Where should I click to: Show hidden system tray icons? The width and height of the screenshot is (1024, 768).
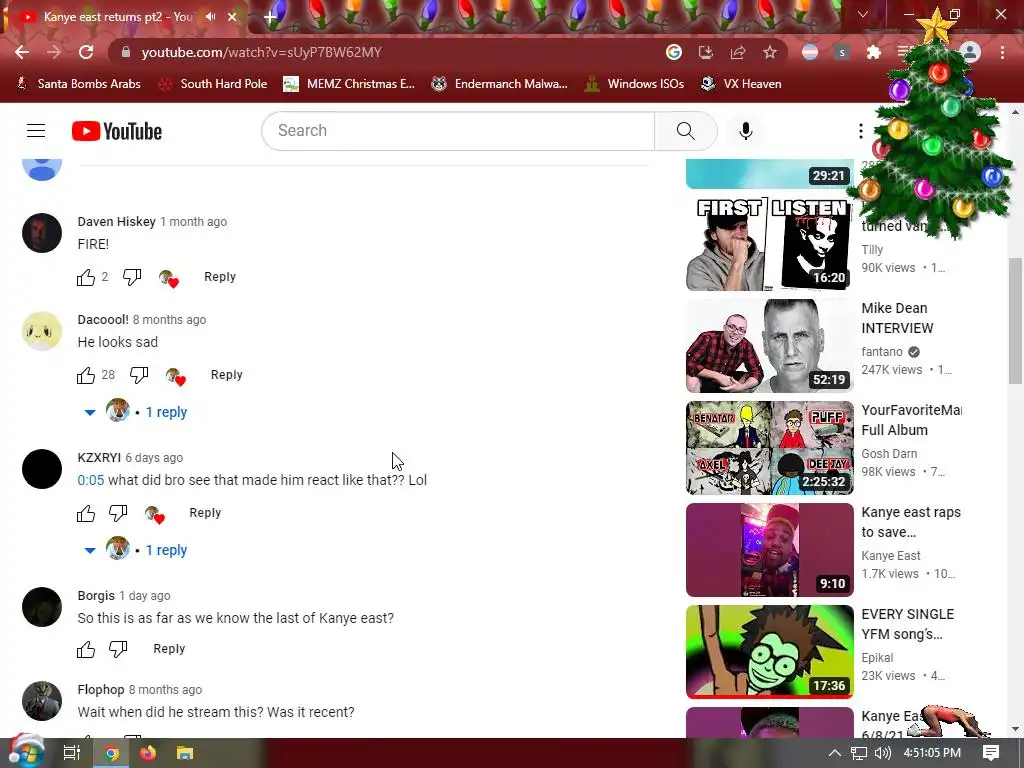835,753
